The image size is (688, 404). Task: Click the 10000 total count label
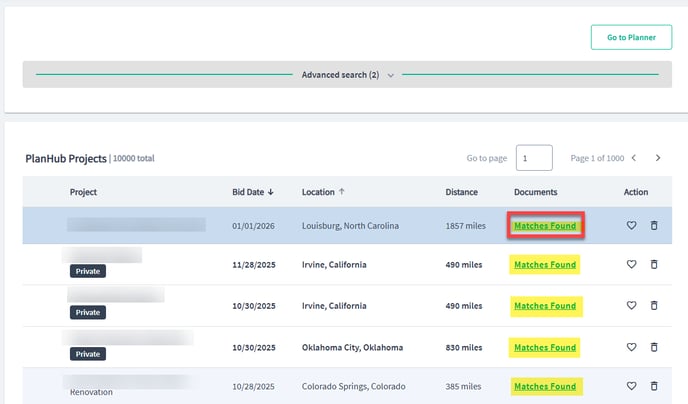[x=133, y=158]
